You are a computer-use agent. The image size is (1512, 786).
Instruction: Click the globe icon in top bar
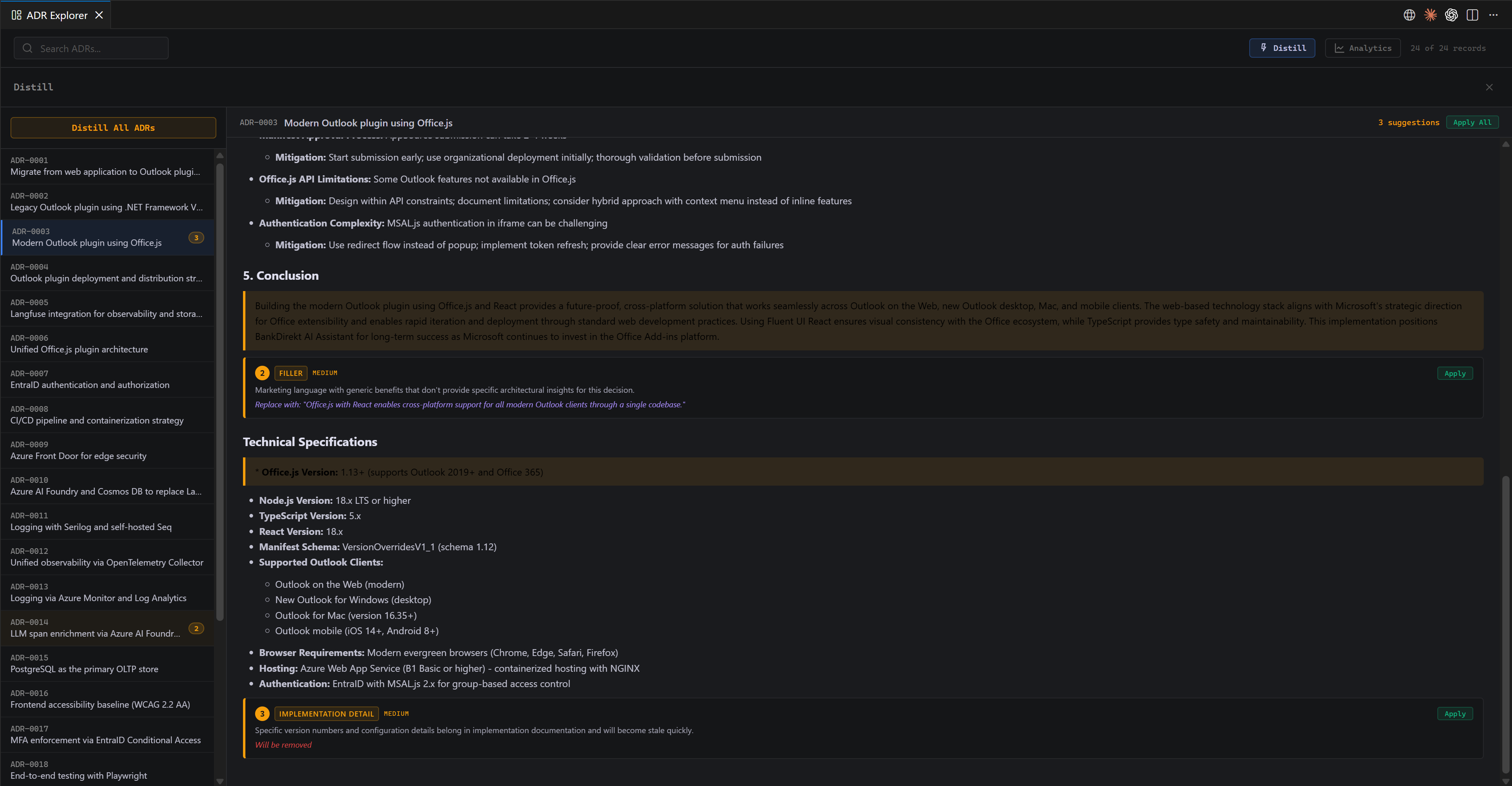(1409, 15)
